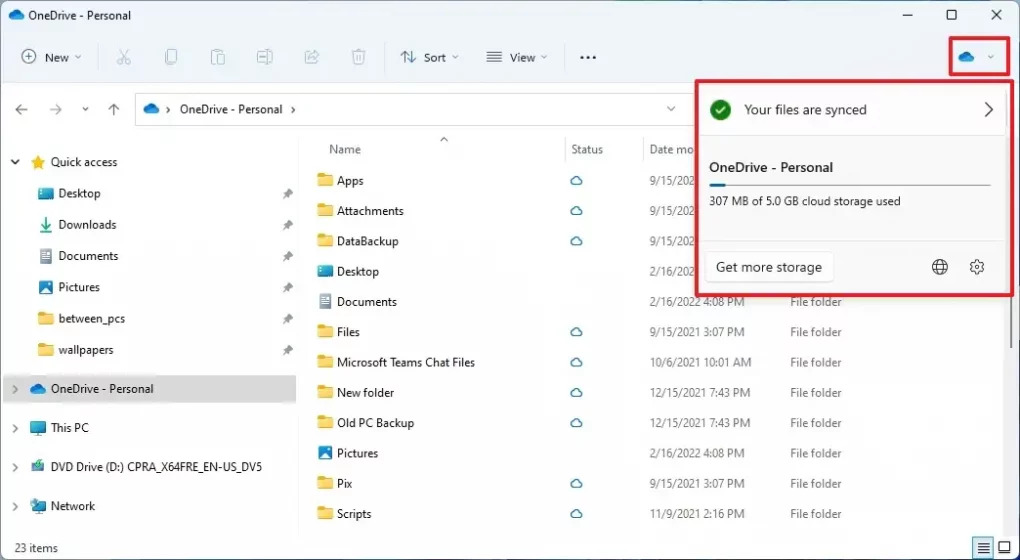Select between_pcs folder in sidebar
1020x560 pixels.
tap(92, 318)
